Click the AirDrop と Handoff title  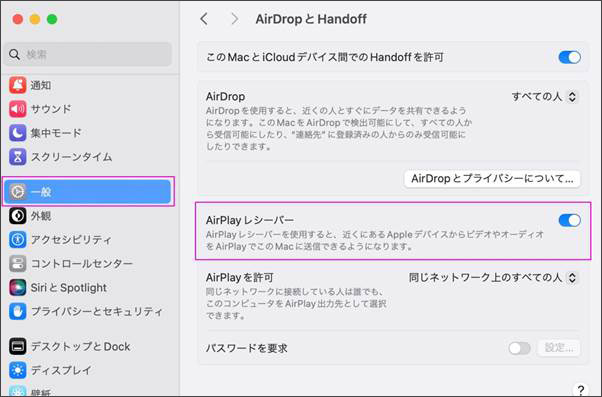pos(311,19)
